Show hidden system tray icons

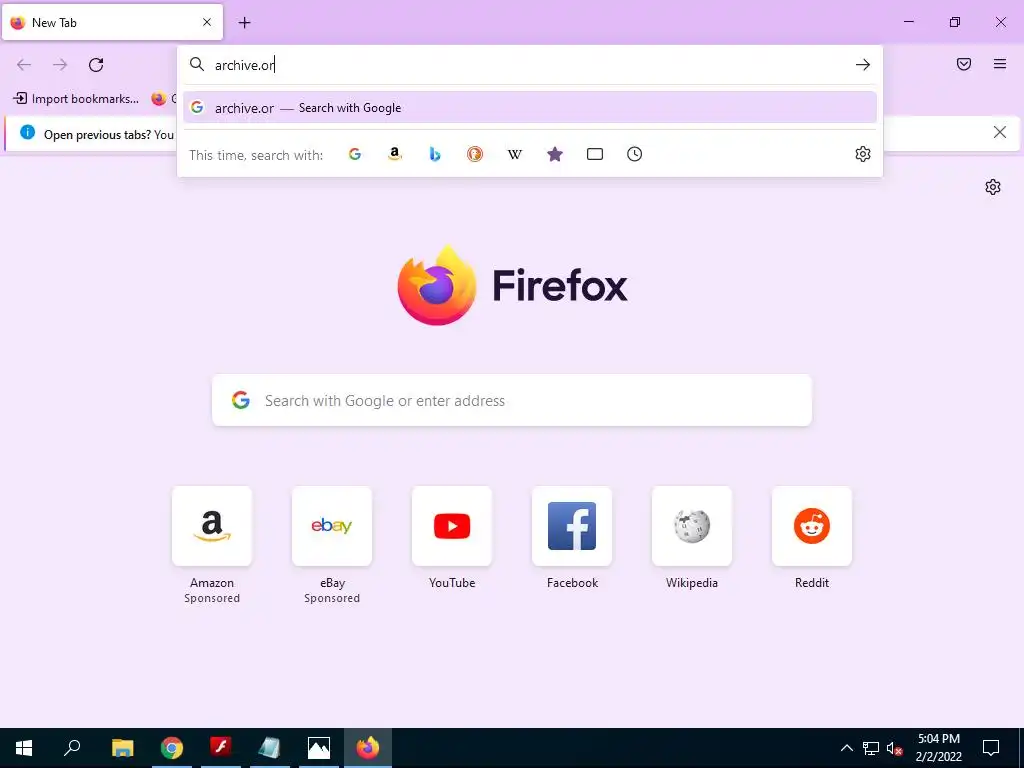point(846,748)
